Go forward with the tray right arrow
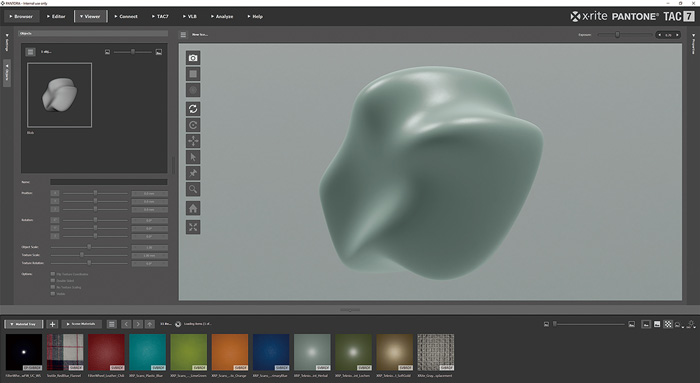Image resolution: width=700 pixels, height=383 pixels. (138, 324)
